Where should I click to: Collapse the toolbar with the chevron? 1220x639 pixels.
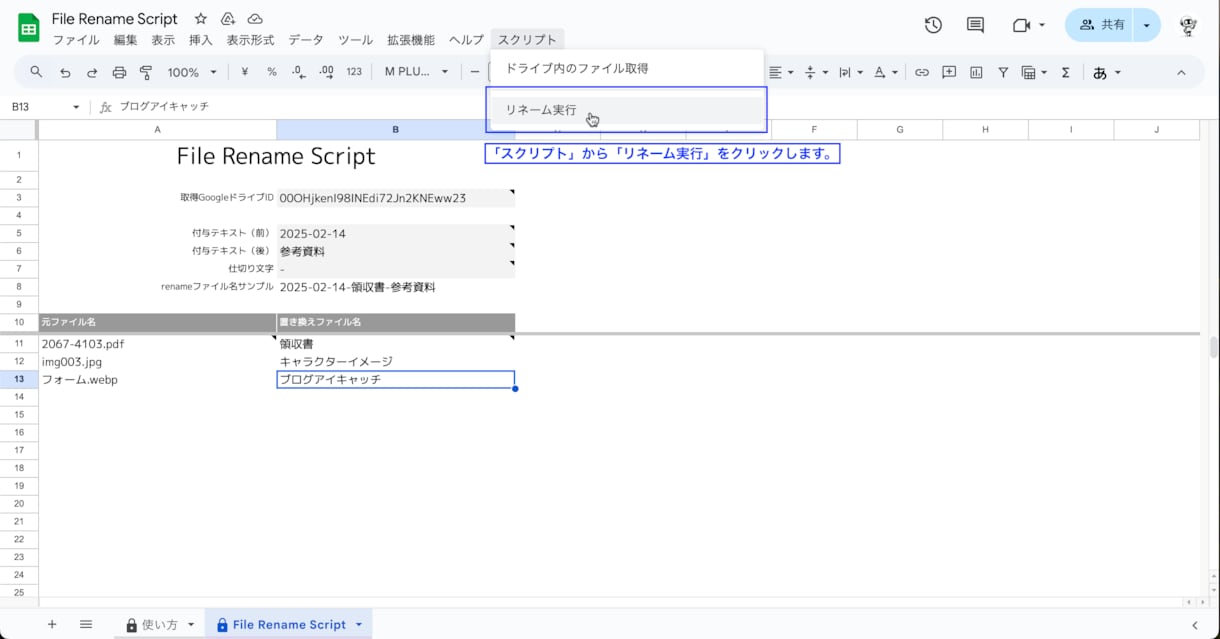[1181, 72]
